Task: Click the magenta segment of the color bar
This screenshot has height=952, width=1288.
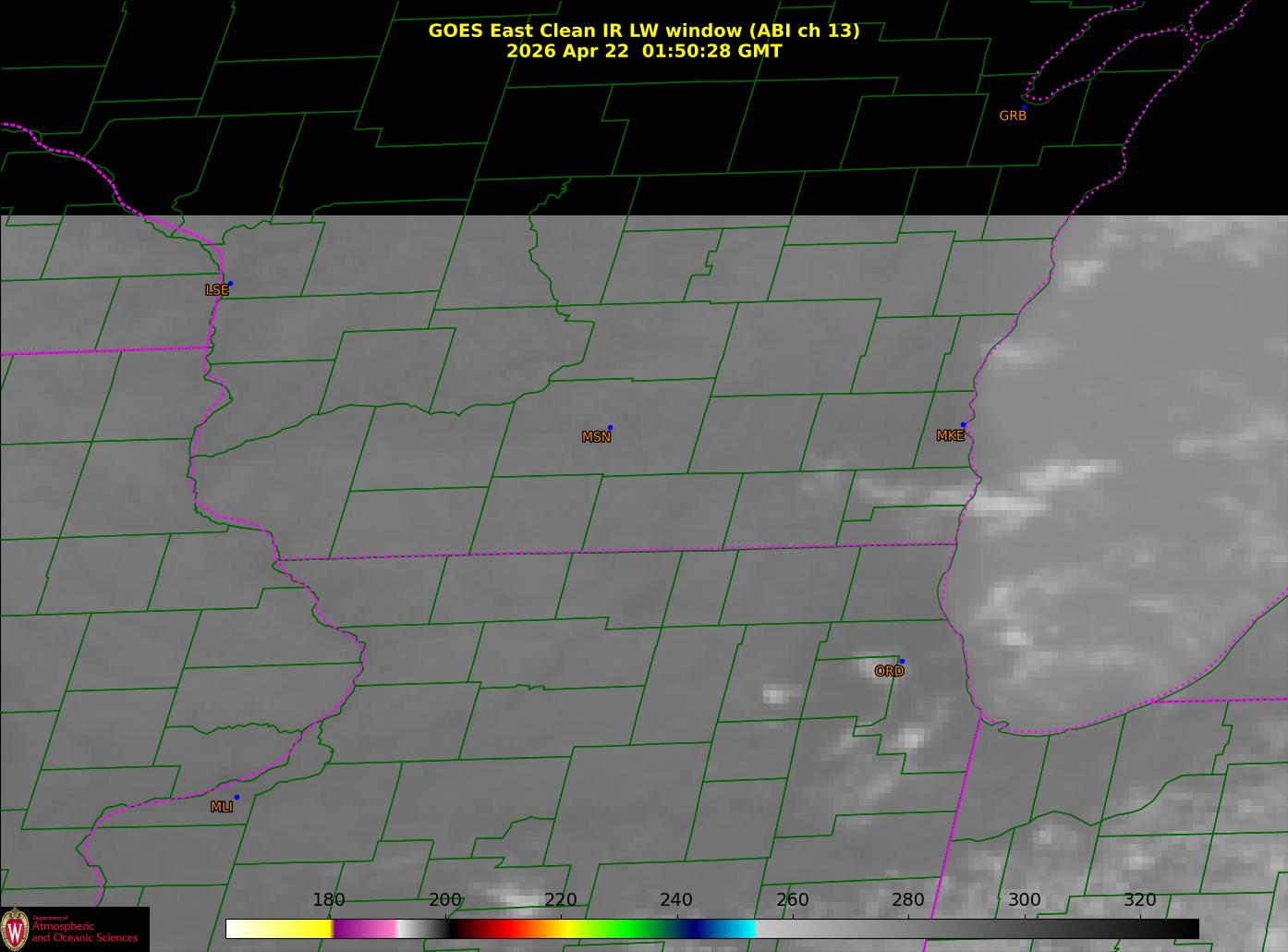Action: [x=365, y=928]
